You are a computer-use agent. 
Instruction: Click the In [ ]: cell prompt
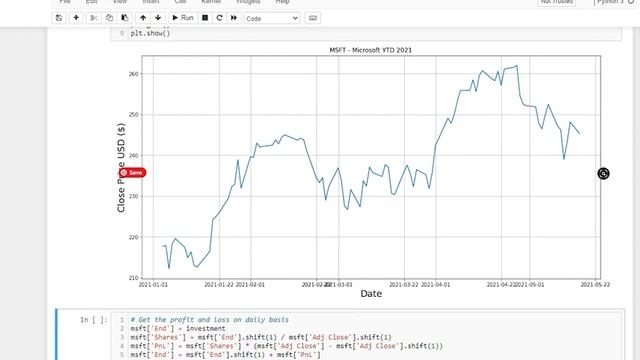click(94, 320)
